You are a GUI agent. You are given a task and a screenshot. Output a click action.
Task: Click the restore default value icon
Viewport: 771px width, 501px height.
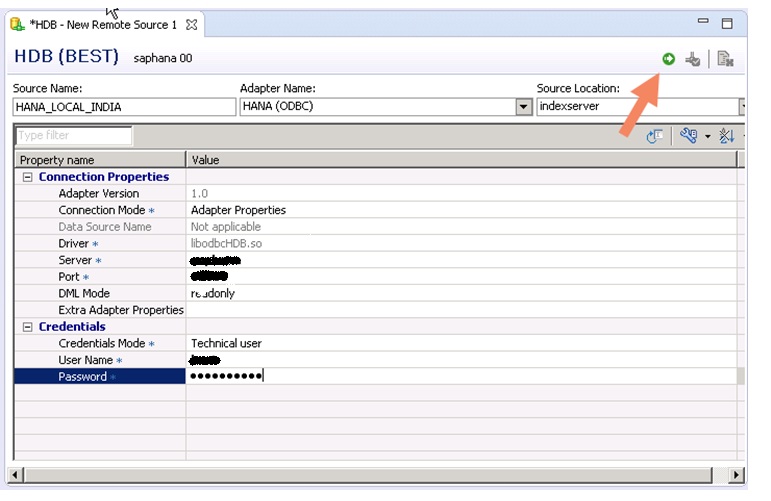(x=654, y=136)
